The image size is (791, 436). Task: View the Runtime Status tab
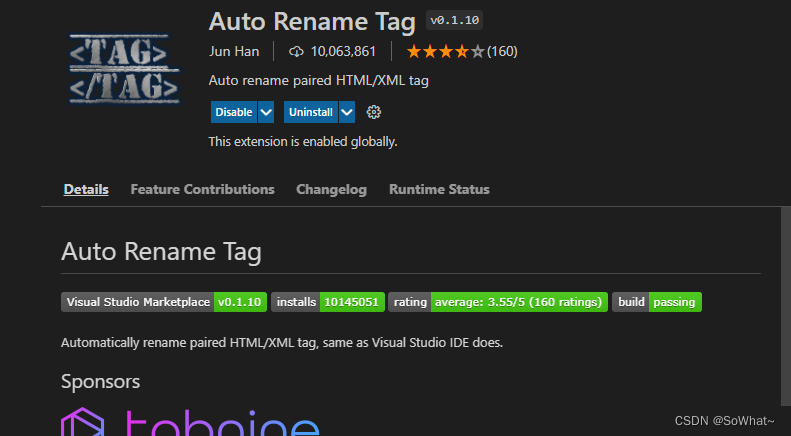[x=439, y=189]
